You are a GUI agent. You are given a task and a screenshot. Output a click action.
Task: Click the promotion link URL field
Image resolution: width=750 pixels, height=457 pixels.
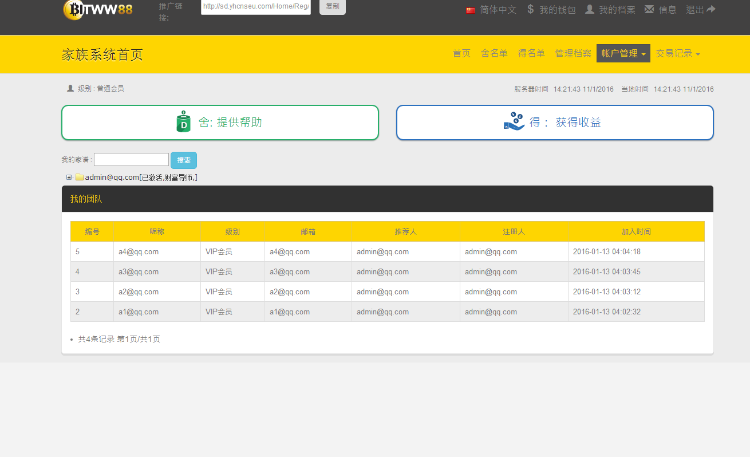tap(256, 7)
